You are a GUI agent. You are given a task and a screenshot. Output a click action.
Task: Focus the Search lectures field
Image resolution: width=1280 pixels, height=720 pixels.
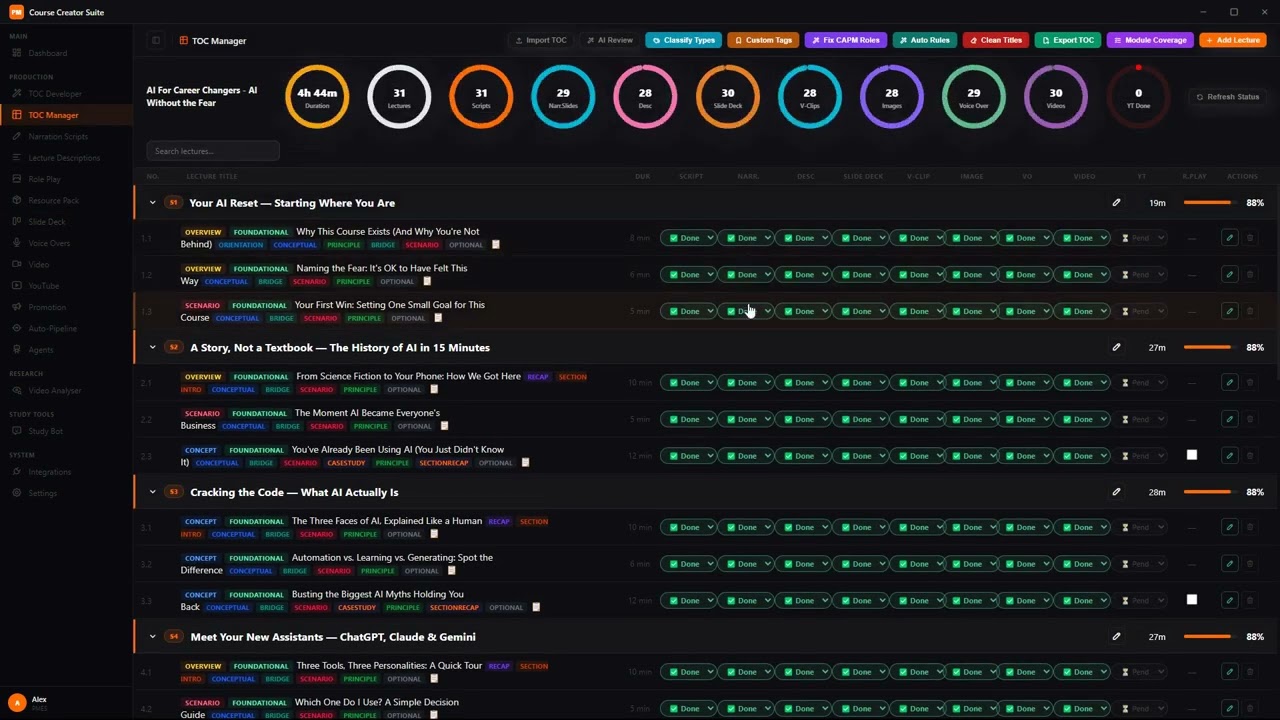coord(213,151)
